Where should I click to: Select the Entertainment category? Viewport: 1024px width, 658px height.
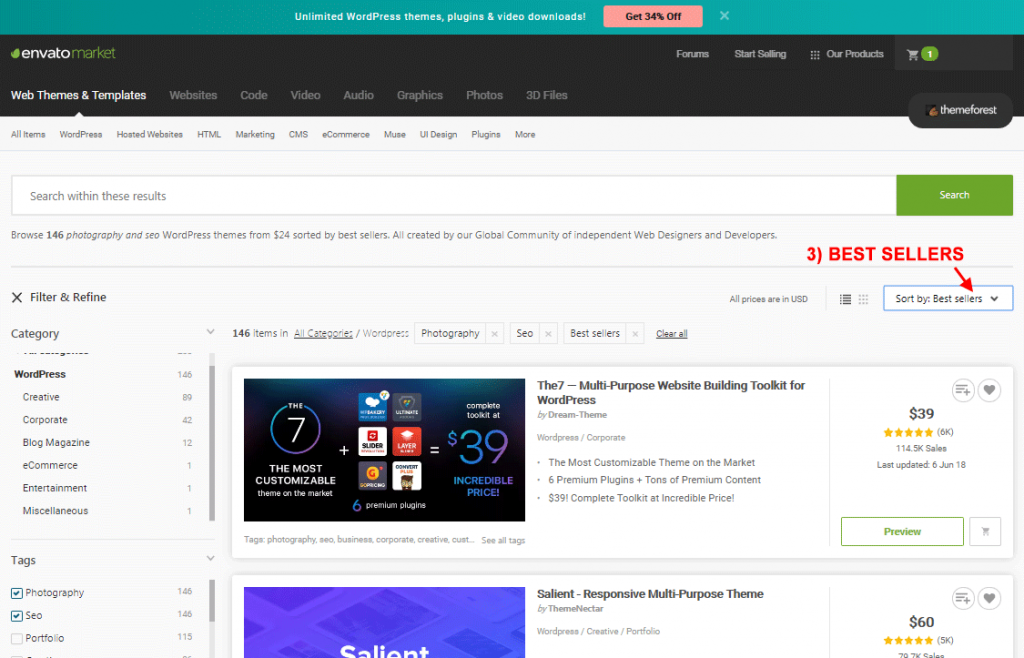click(x=55, y=488)
